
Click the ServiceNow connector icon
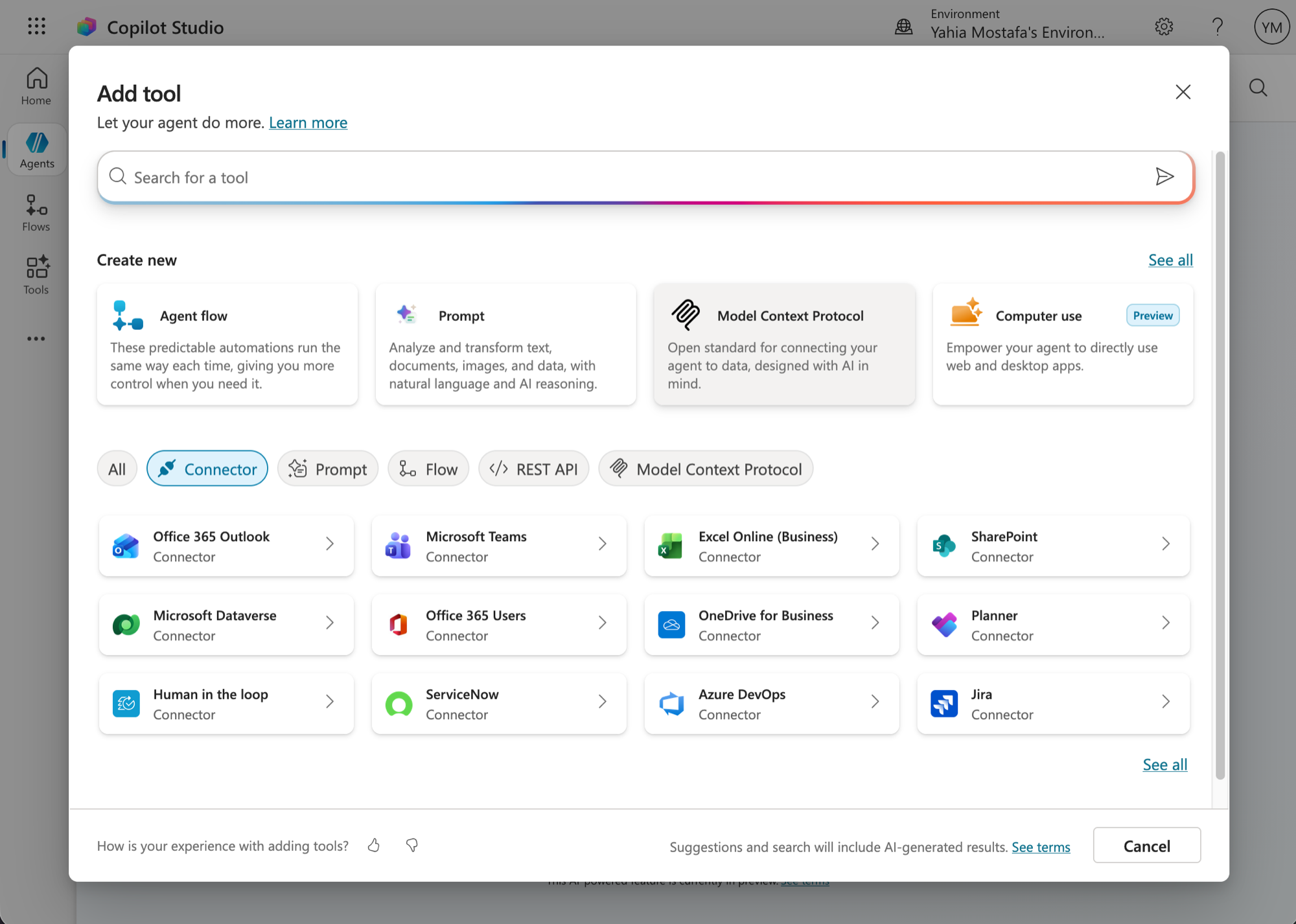pos(398,704)
